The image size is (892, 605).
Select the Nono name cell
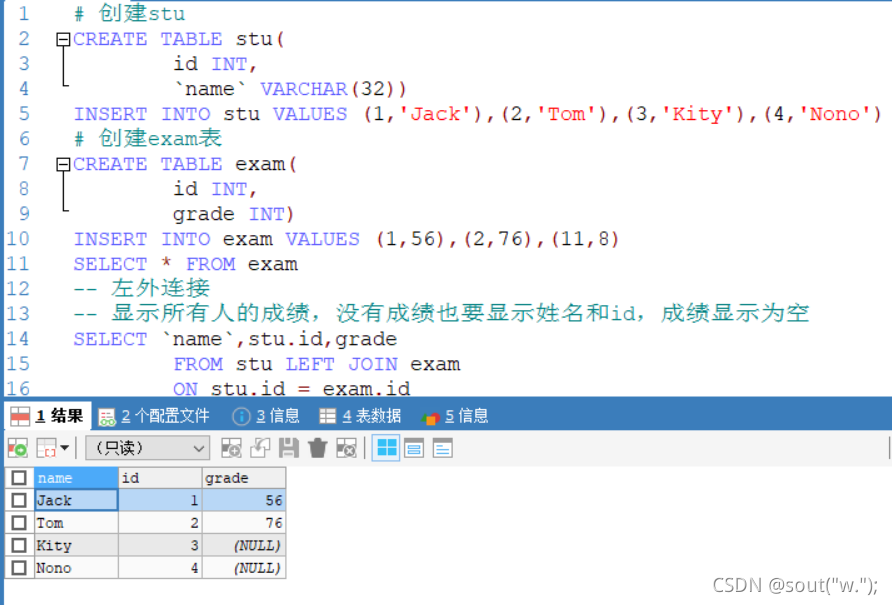[76, 567]
